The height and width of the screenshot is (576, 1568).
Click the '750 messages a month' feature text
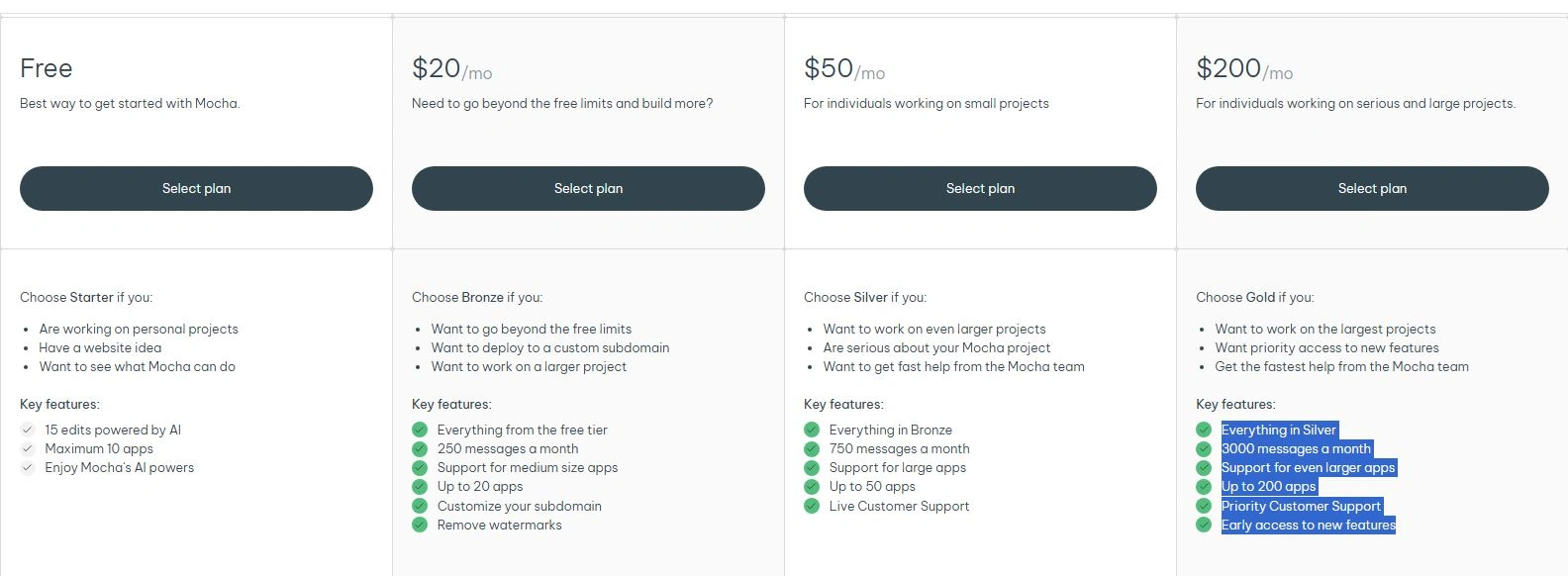[x=899, y=448]
